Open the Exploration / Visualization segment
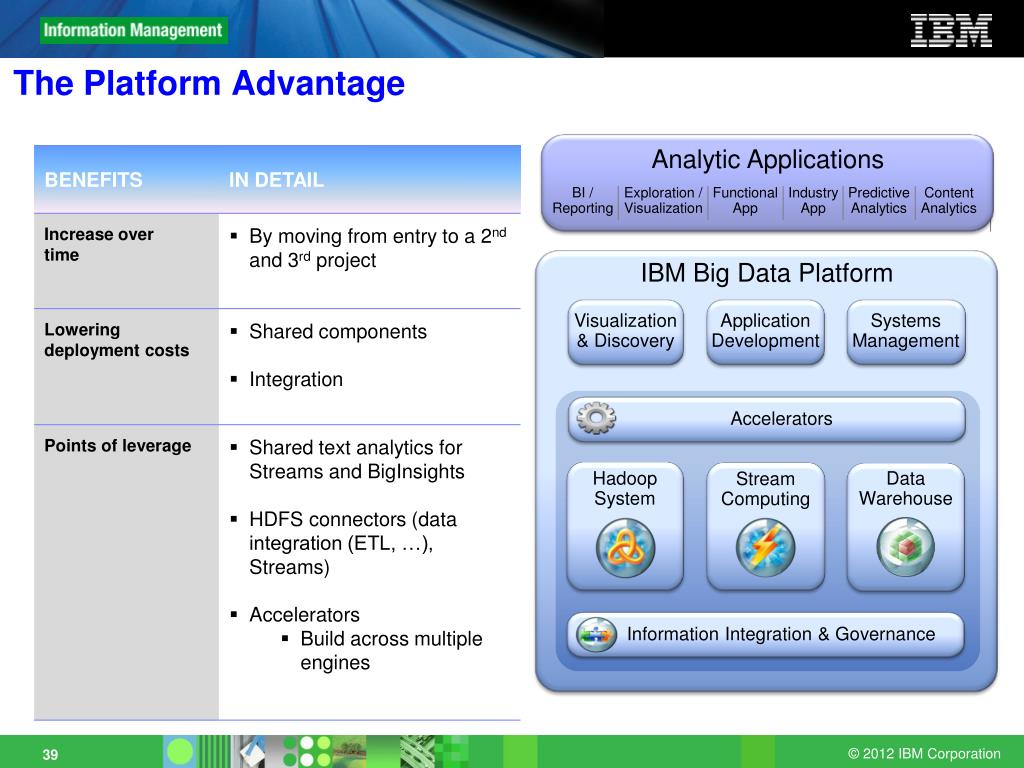This screenshot has width=1024, height=768. coord(663,200)
